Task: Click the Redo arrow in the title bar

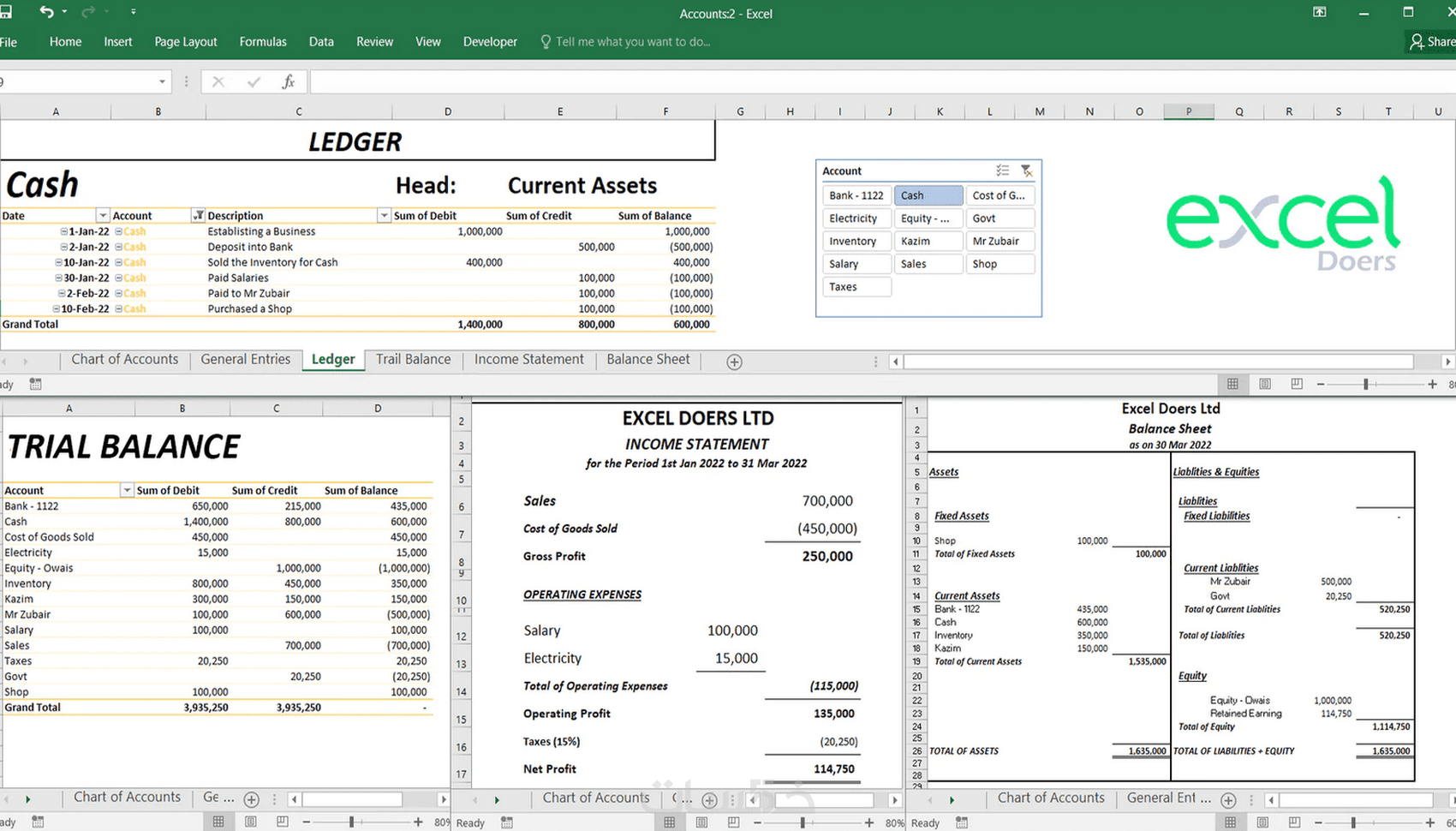Action: click(87, 12)
